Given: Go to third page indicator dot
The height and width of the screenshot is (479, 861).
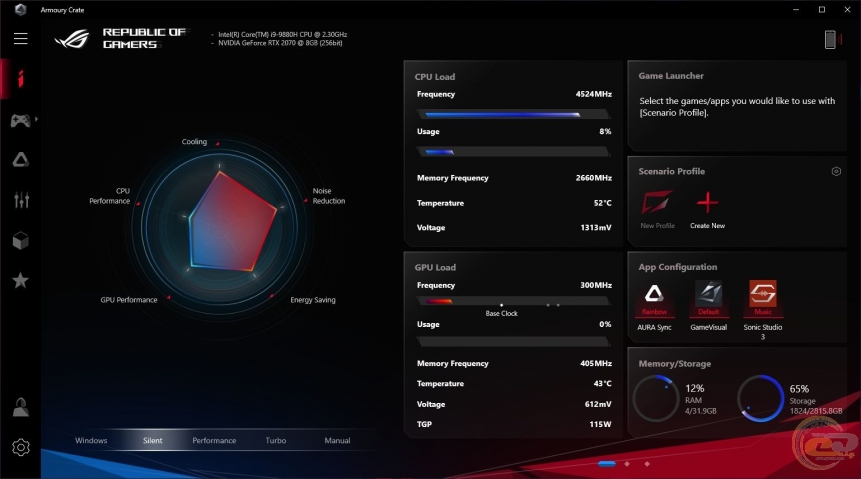Looking at the screenshot, I should click(647, 464).
